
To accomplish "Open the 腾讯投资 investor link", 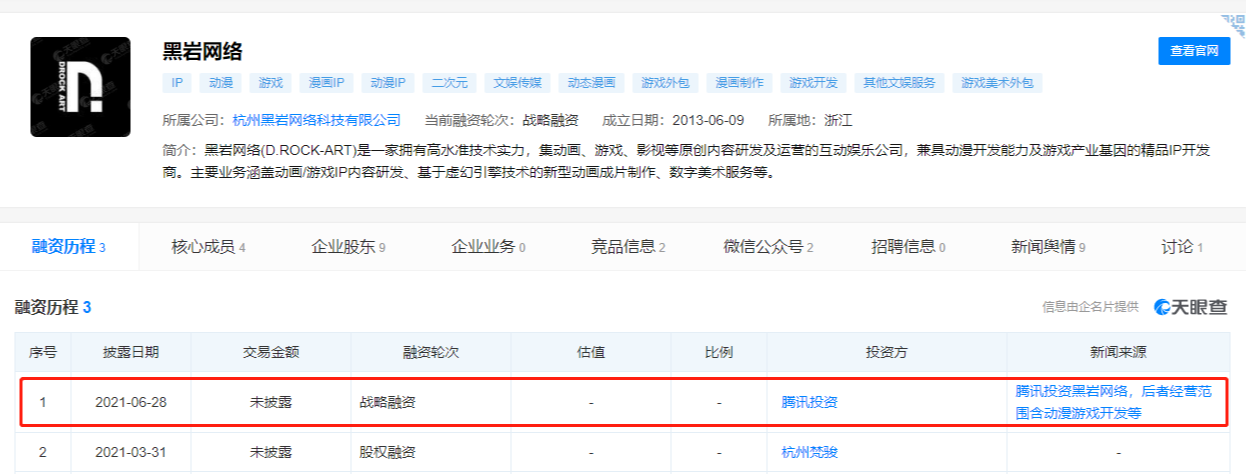I will tap(809, 402).
